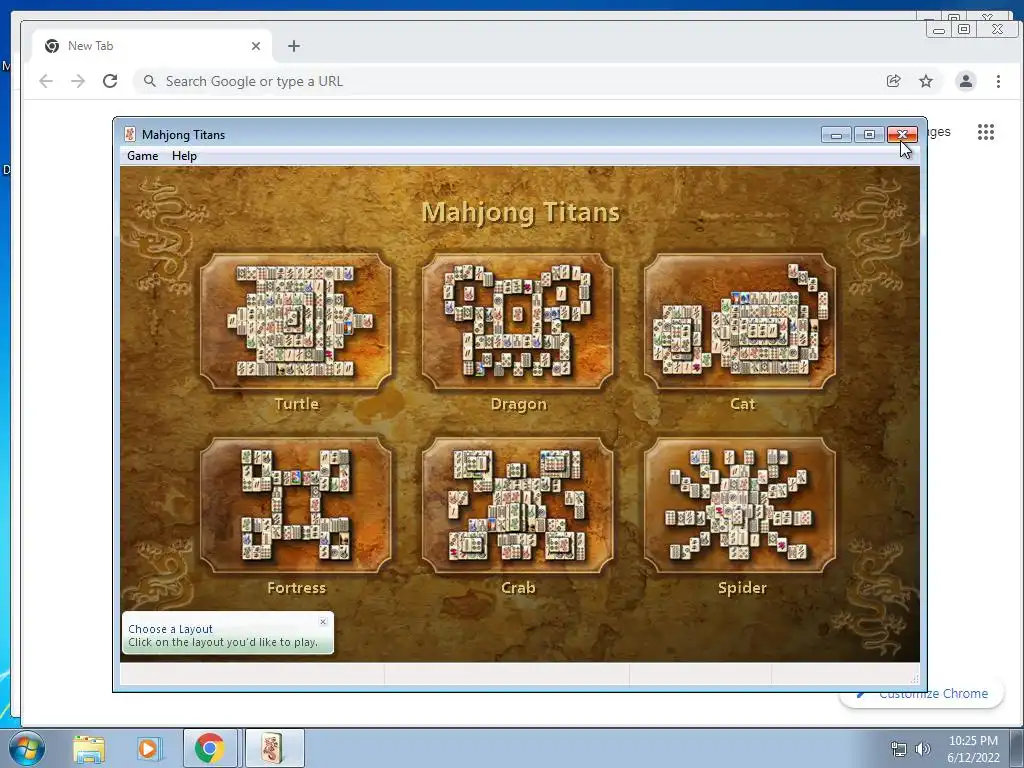
Task: Launch Windows Media Player from taskbar
Action: 149,749
